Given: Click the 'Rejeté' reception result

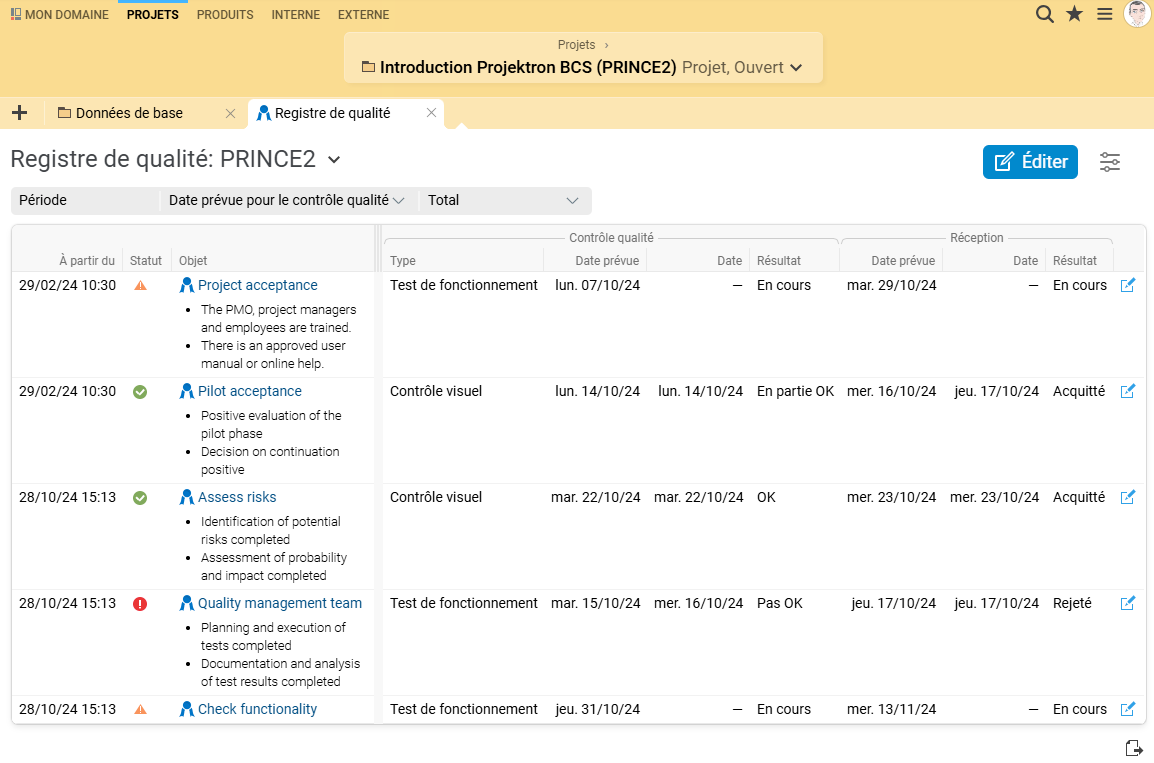Looking at the screenshot, I should (x=1072, y=603).
